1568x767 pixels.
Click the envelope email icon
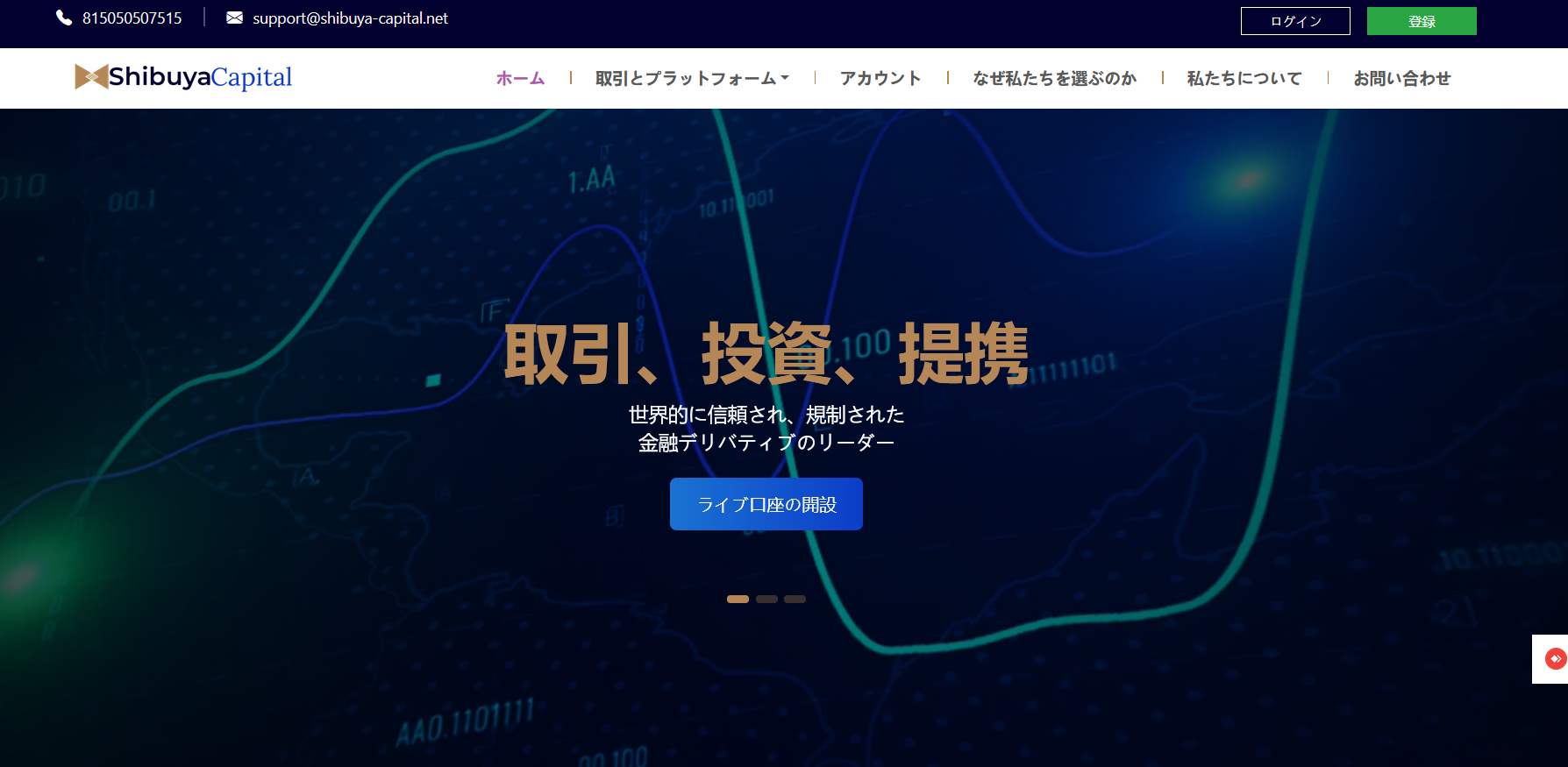234,18
